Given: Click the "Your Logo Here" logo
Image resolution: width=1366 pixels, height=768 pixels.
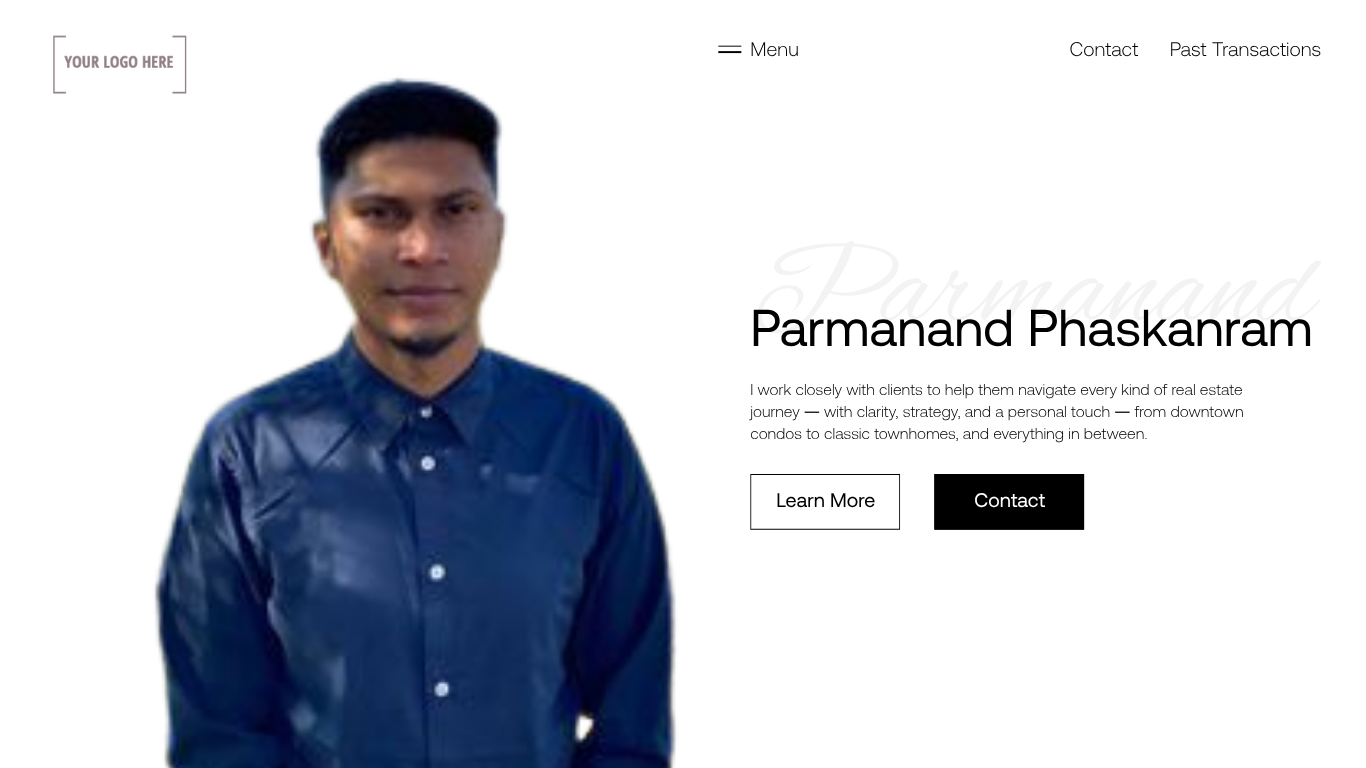Looking at the screenshot, I should pyautogui.click(x=120, y=64).
